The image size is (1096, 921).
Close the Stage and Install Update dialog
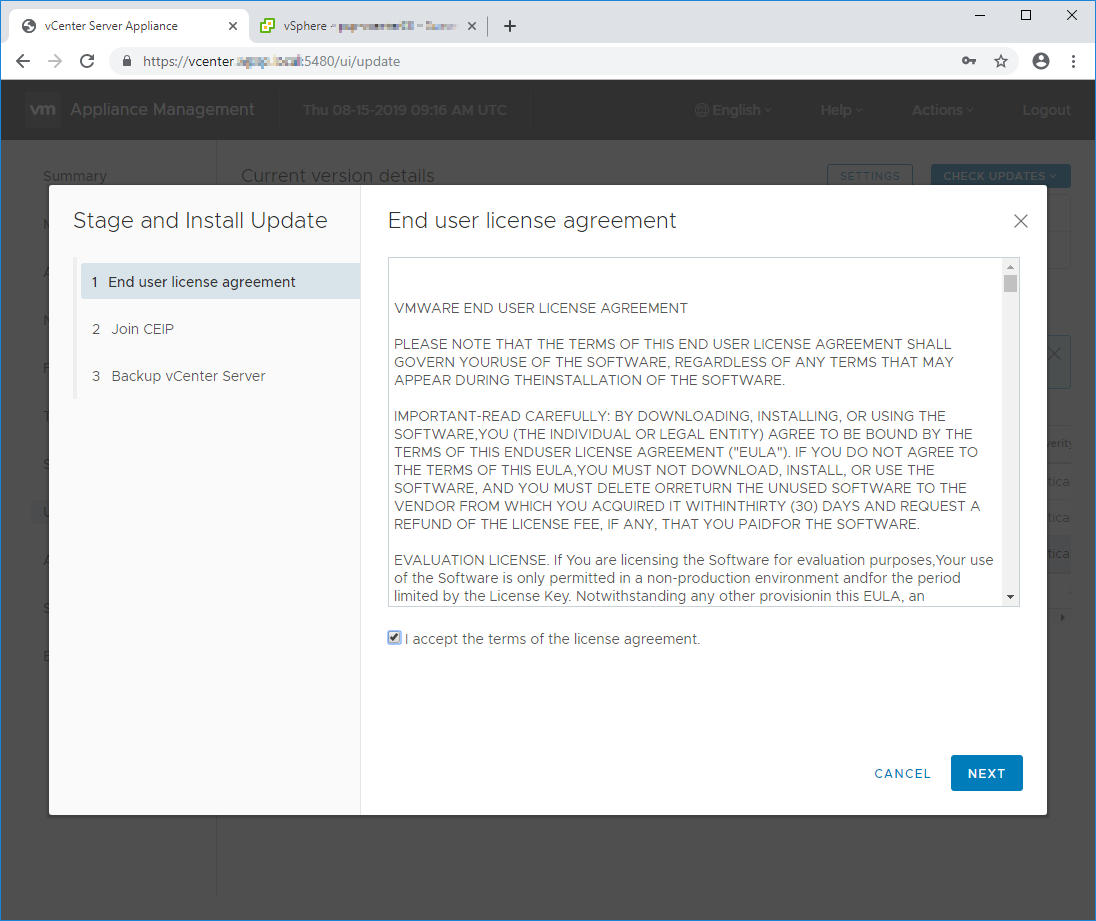(1021, 221)
